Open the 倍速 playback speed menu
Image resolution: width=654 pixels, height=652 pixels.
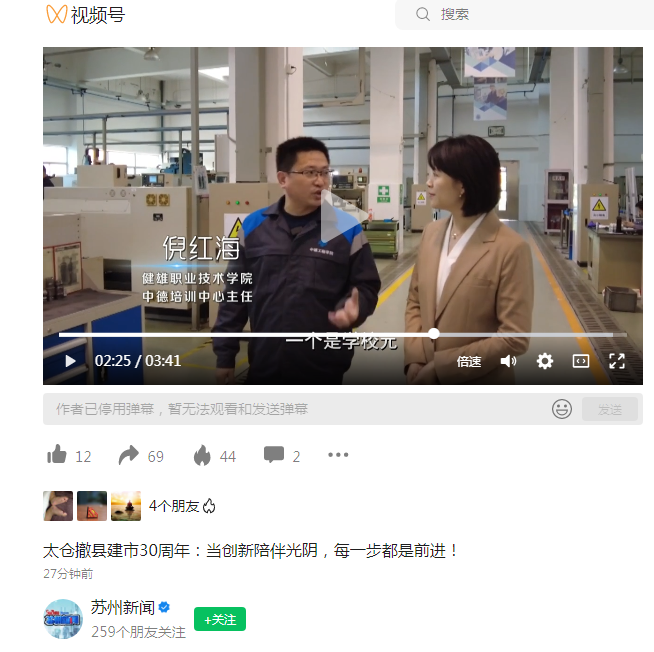[x=469, y=361]
